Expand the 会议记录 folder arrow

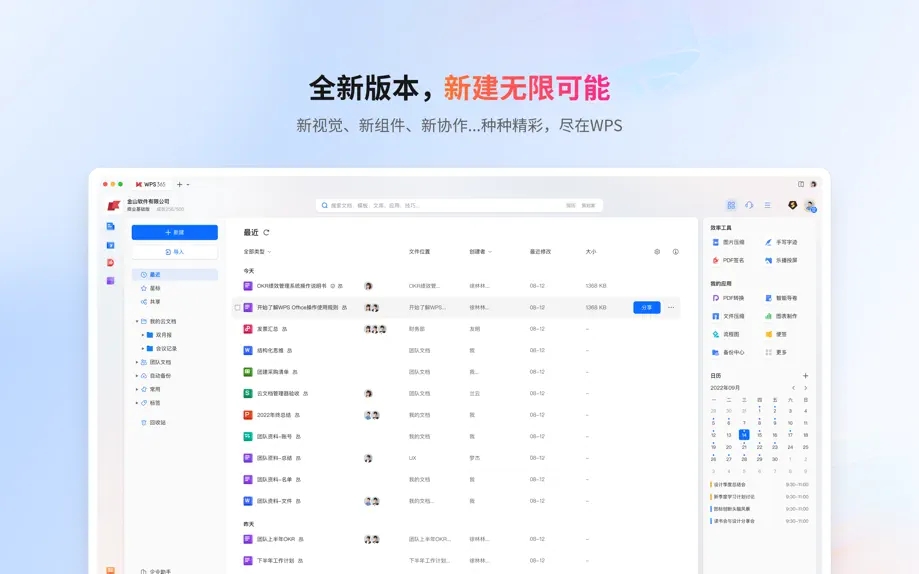click(x=142, y=348)
